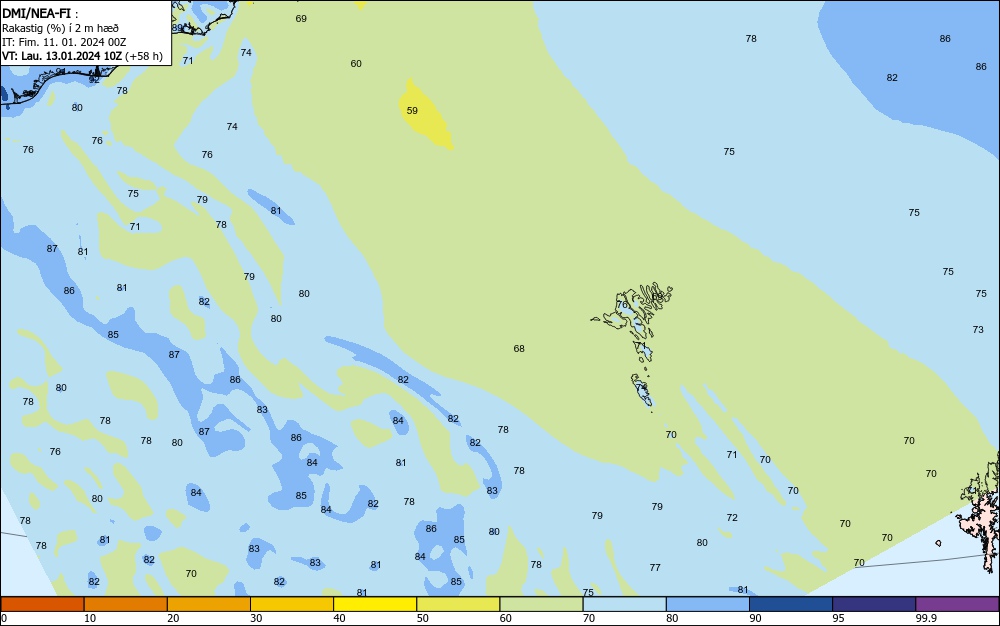This screenshot has width=1000, height=626.
Task: Select the 60 humidity value on the map
Action: [356, 63]
